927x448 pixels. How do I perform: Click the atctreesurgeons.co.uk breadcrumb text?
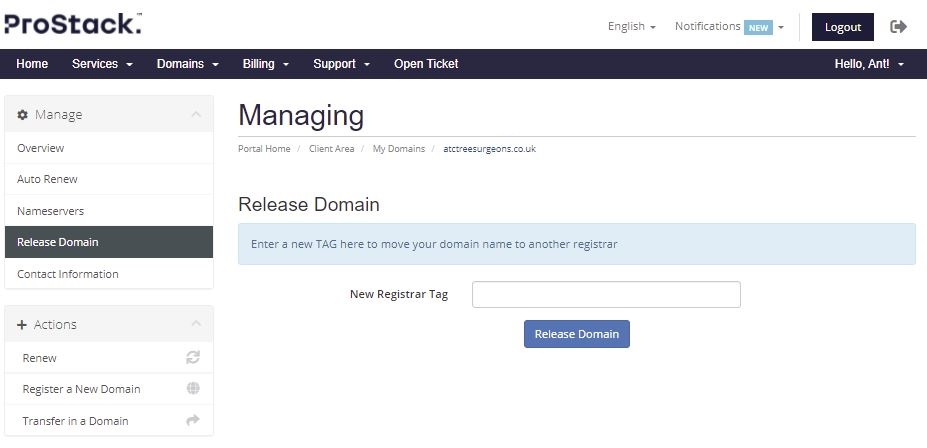[x=490, y=149]
